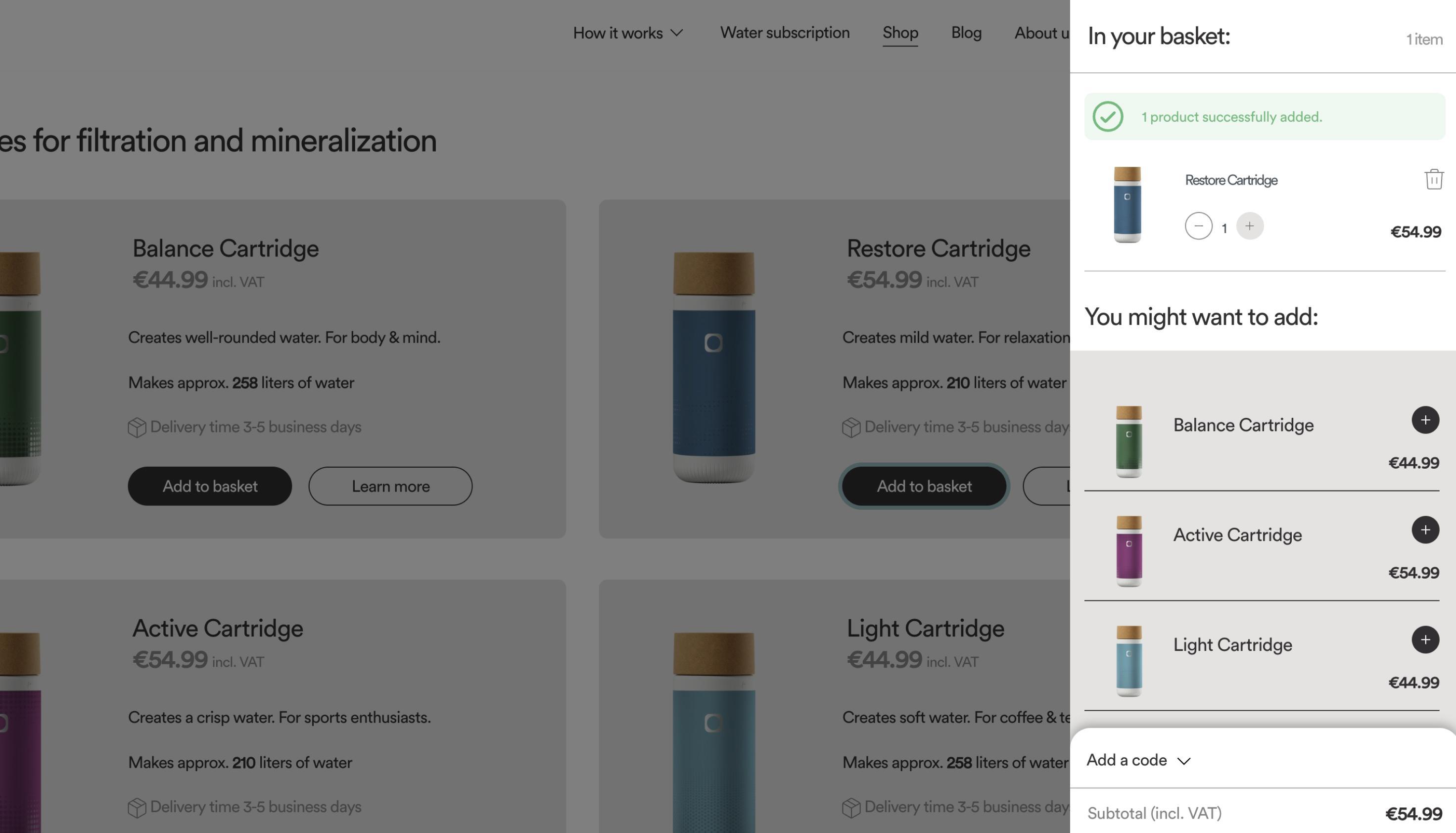
Task: Click the Restore Cartridge blue bottle product image
Action: click(714, 367)
